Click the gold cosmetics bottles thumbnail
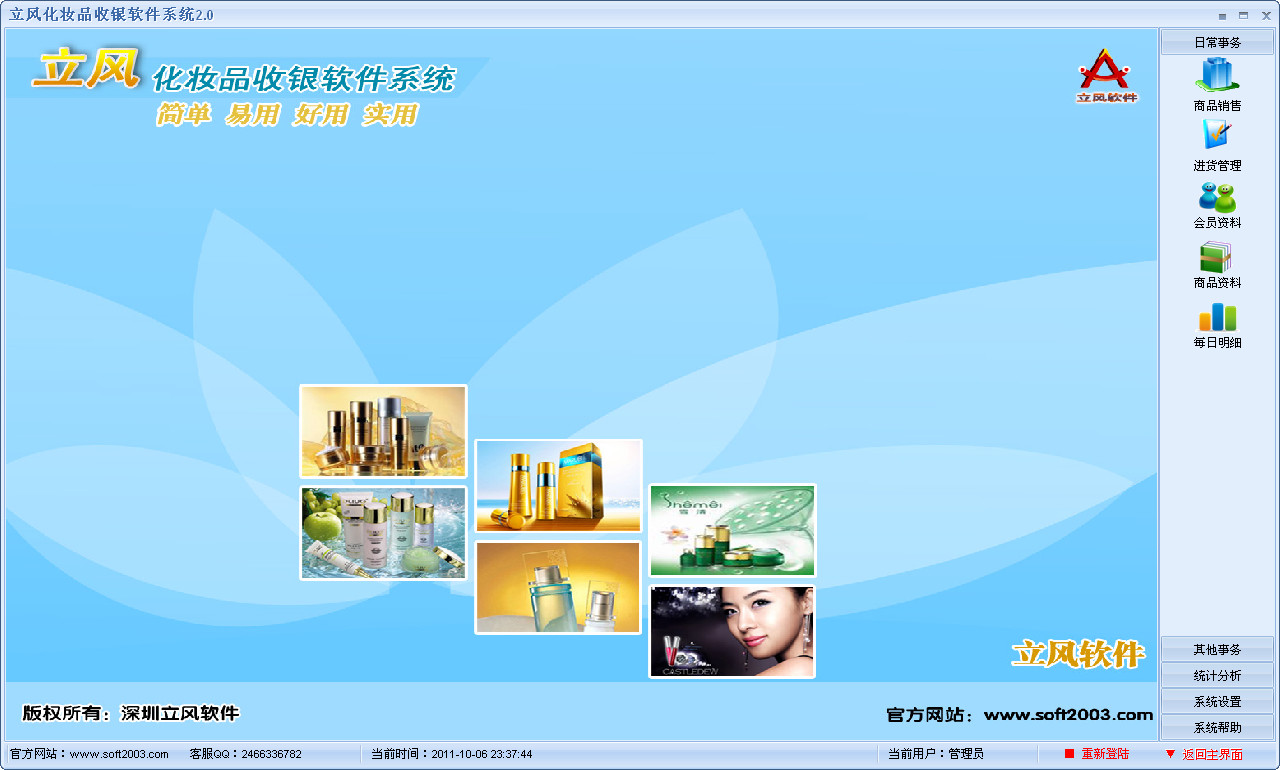 [x=383, y=431]
